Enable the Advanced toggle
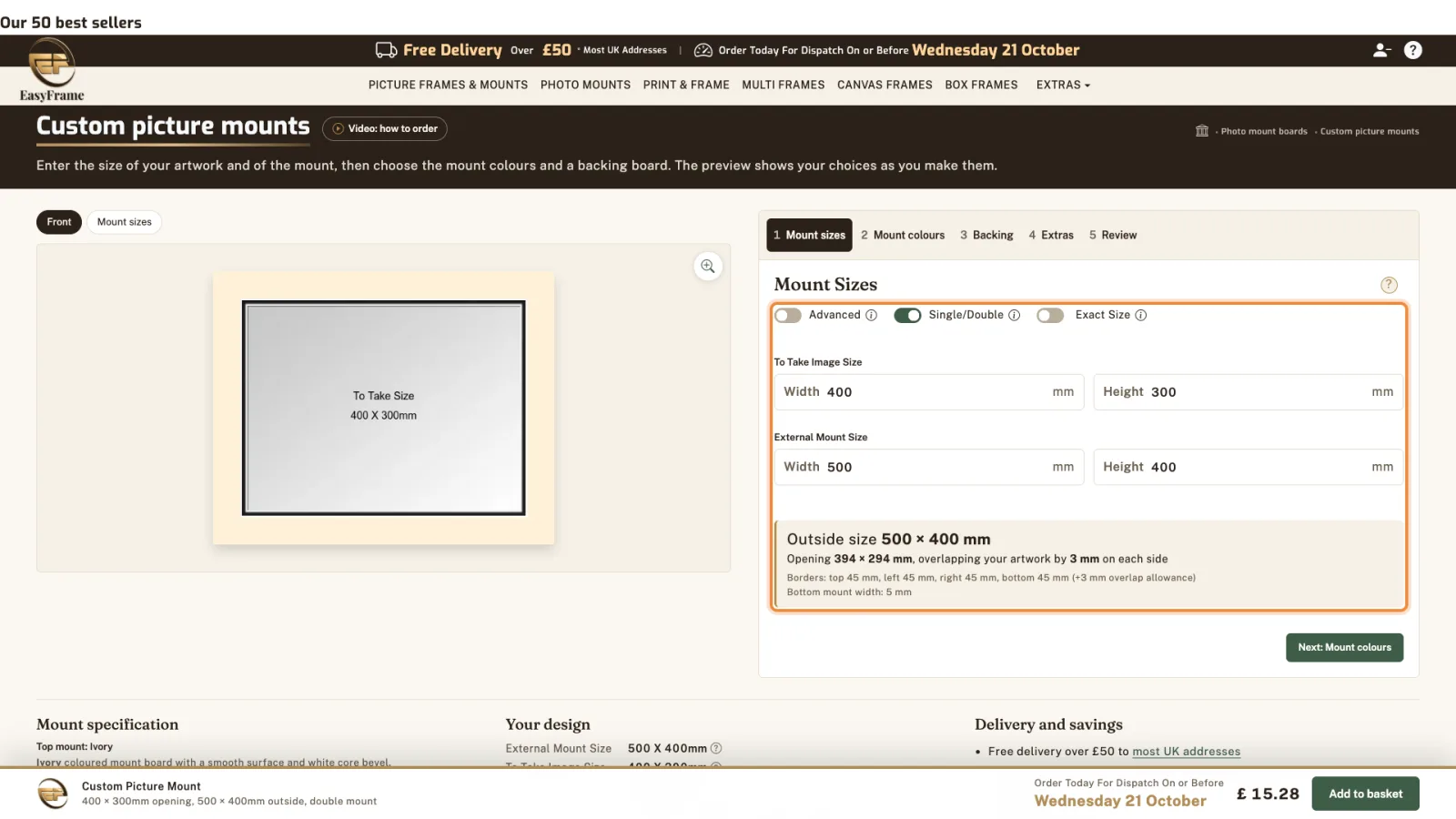The width and height of the screenshot is (1456, 819). coord(788,315)
